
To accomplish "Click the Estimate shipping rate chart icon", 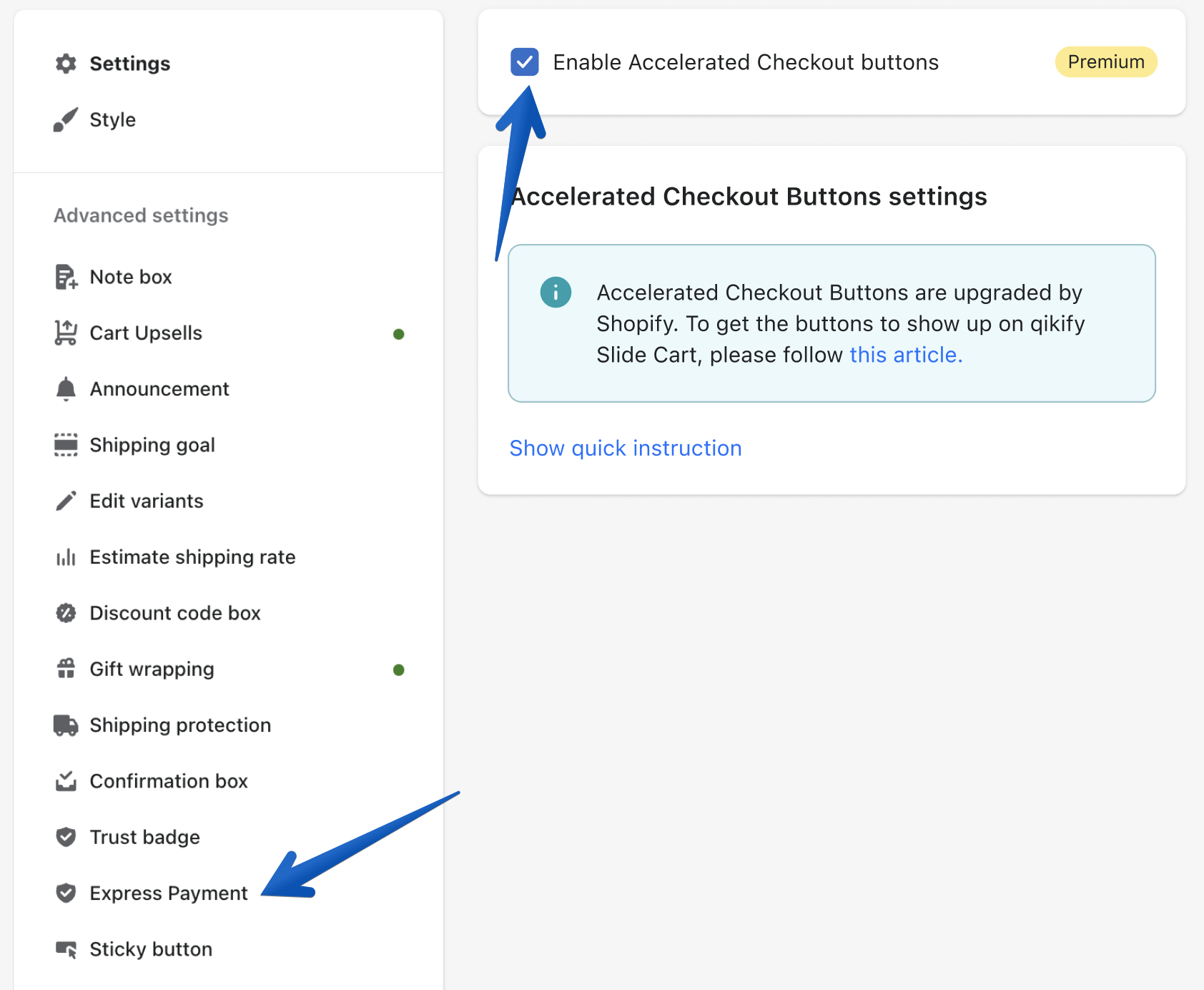I will coord(66,557).
